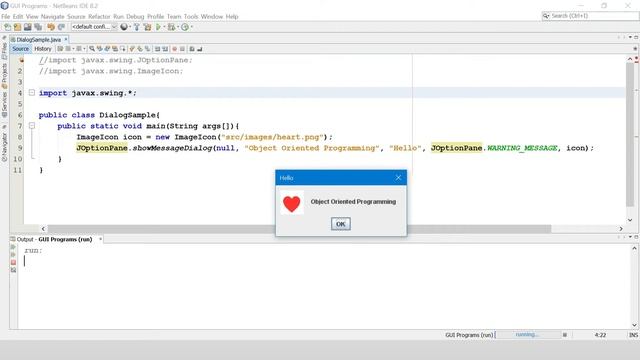Toggle the Highlight Search icon in the editor toolbar
The image size is (640, 360).
click(x=115, y=49)
